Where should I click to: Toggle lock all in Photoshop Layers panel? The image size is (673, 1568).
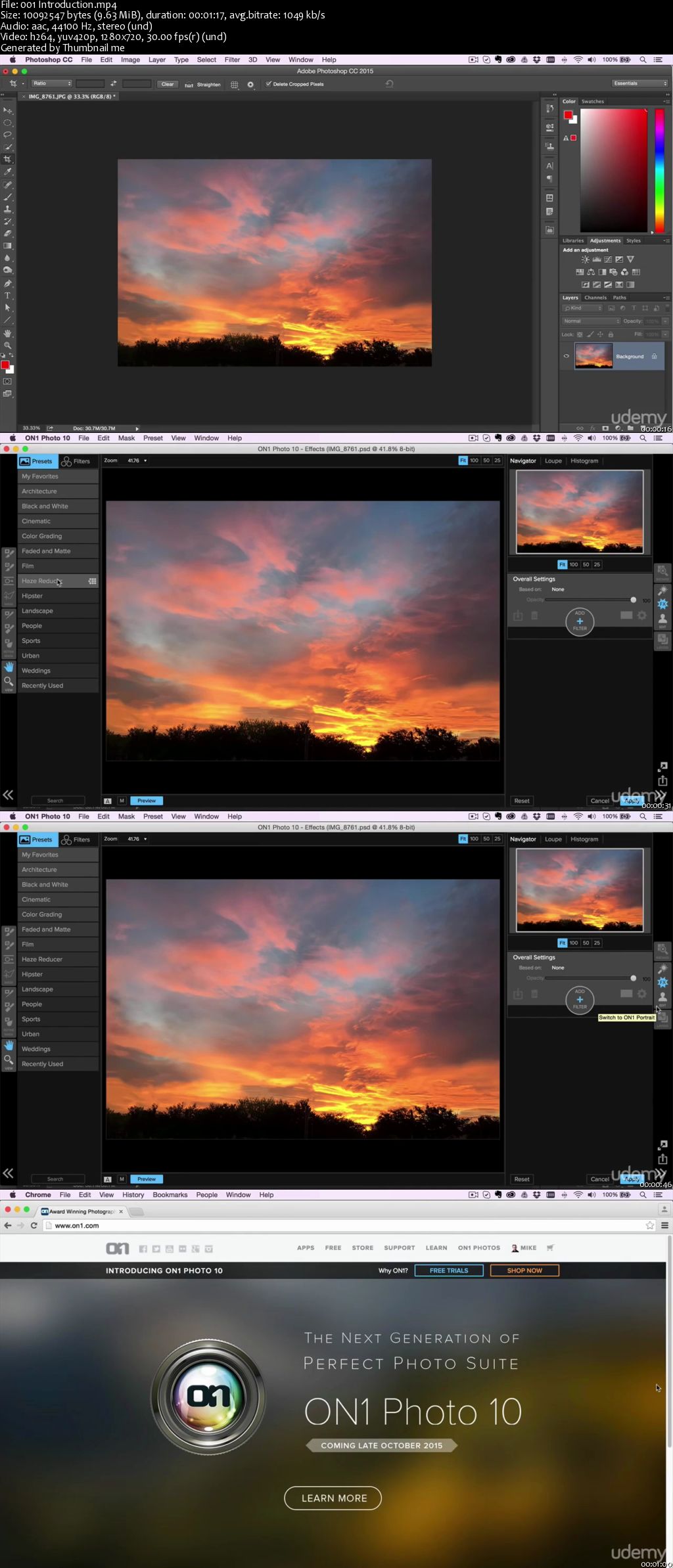[x=611, y=334]
